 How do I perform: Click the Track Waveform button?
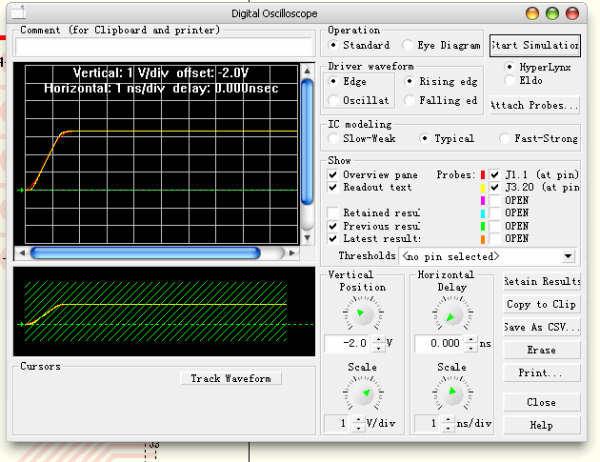[231, 378]
